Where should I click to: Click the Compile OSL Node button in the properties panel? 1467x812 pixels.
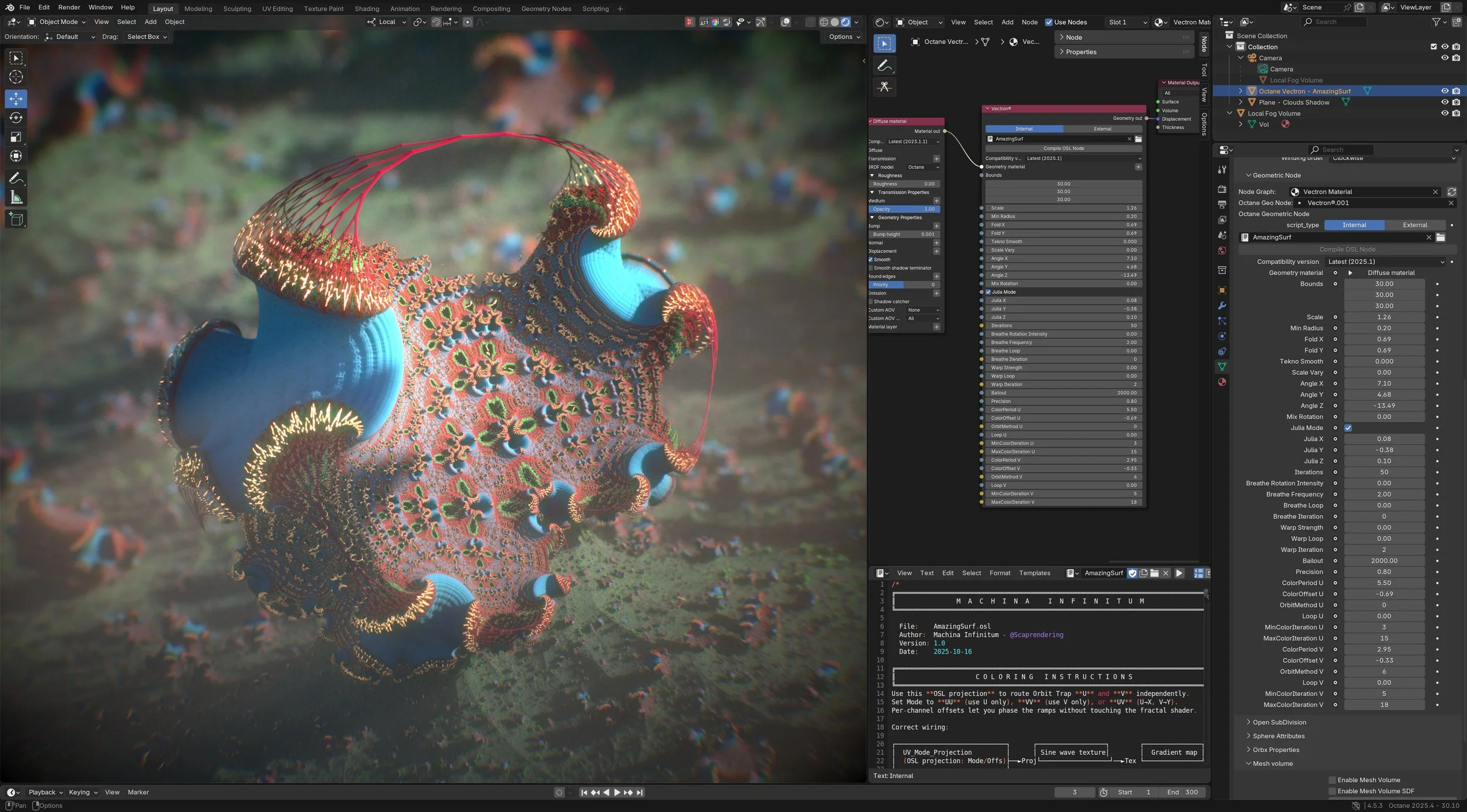click(1347, 249)
